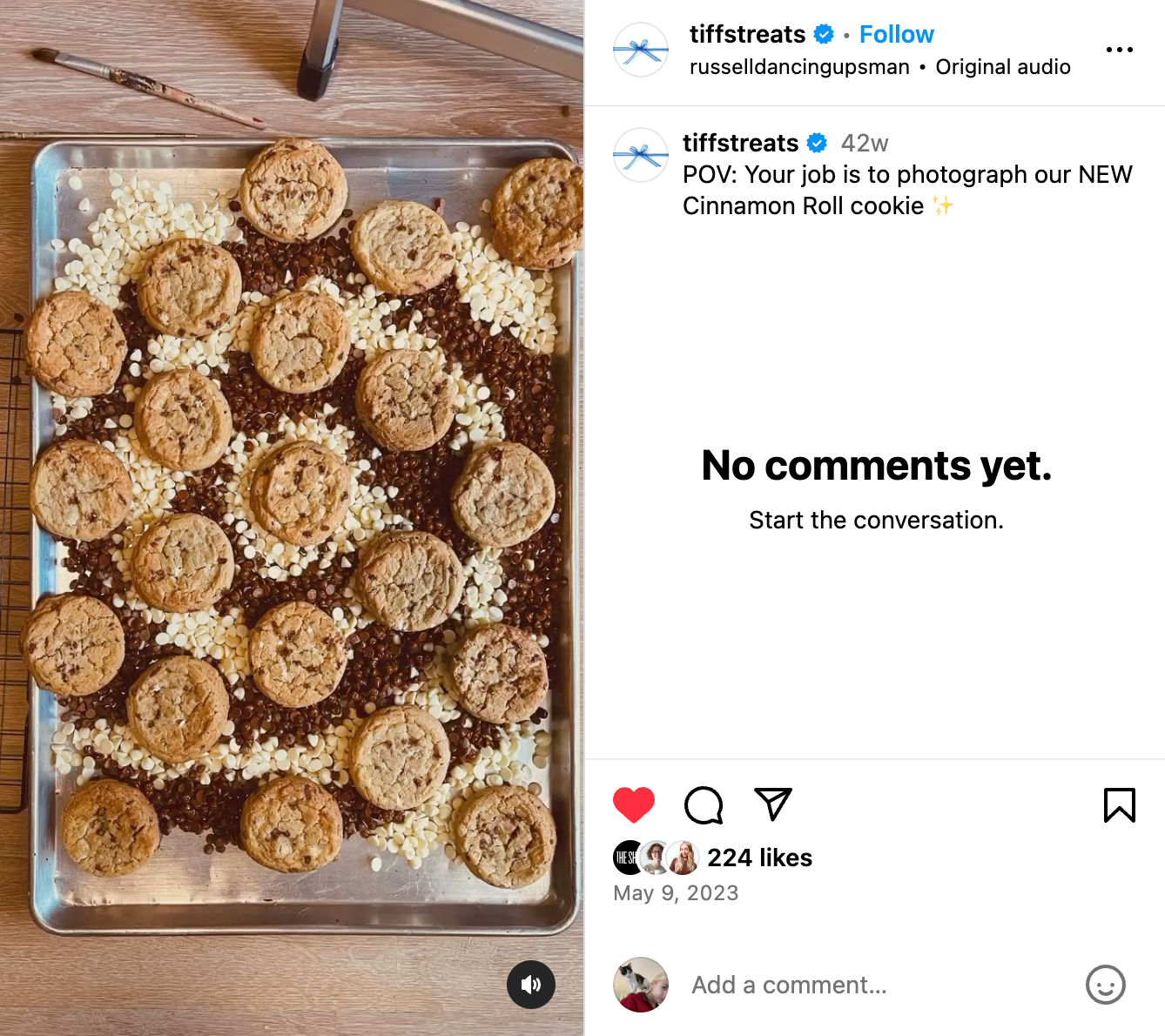Click the liker avatars next to likes
1165x1036 pixels.
(x=656, y=858)
